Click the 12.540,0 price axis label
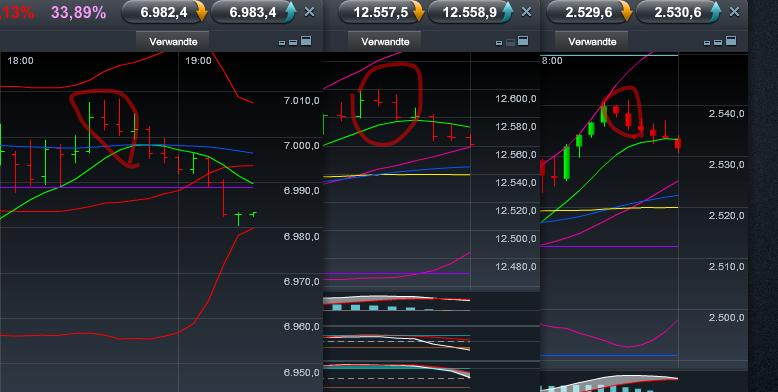Screen dimensions: 778x392 point(516,183)
